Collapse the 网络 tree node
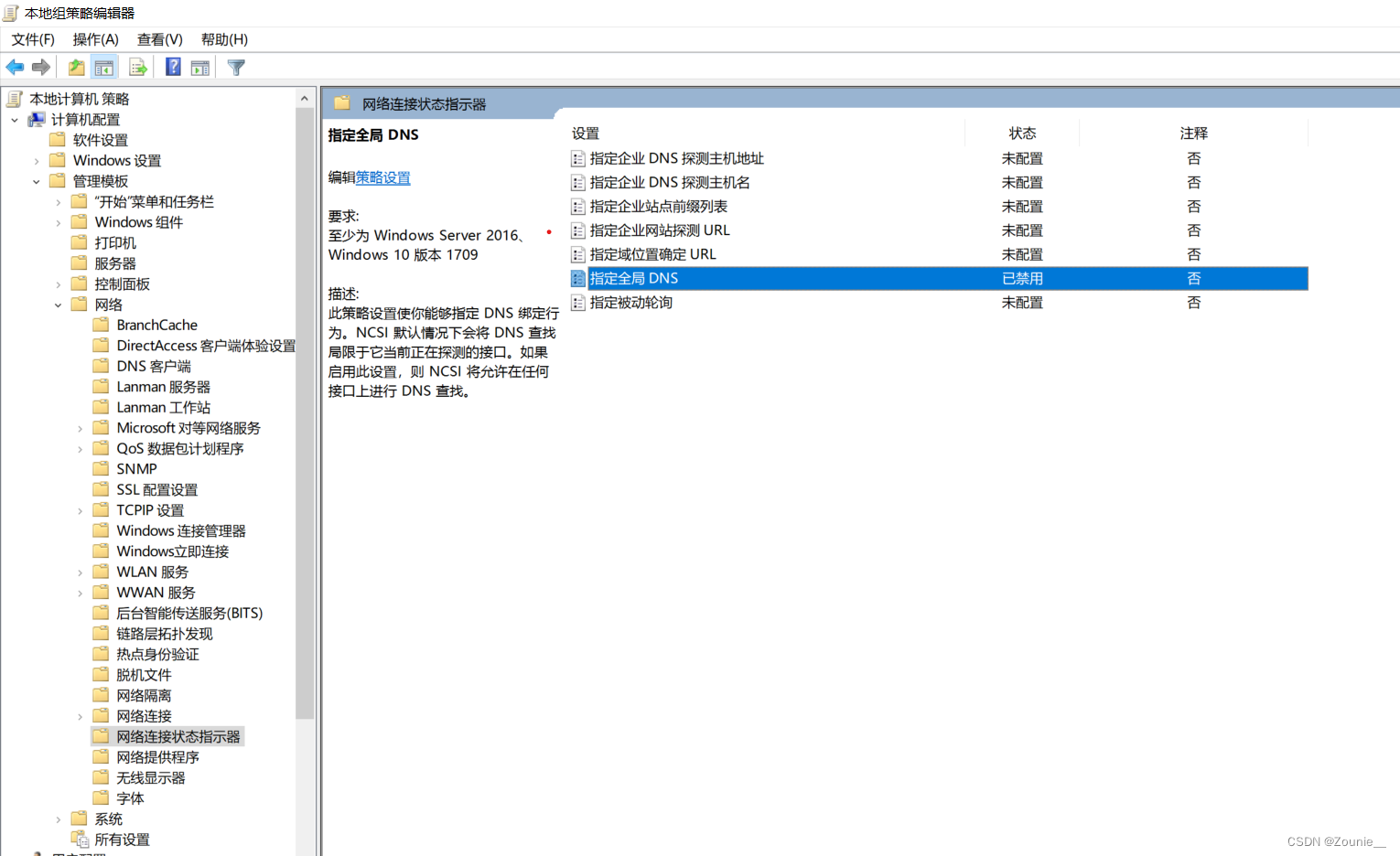1400x856 pixels. [59, 305]
